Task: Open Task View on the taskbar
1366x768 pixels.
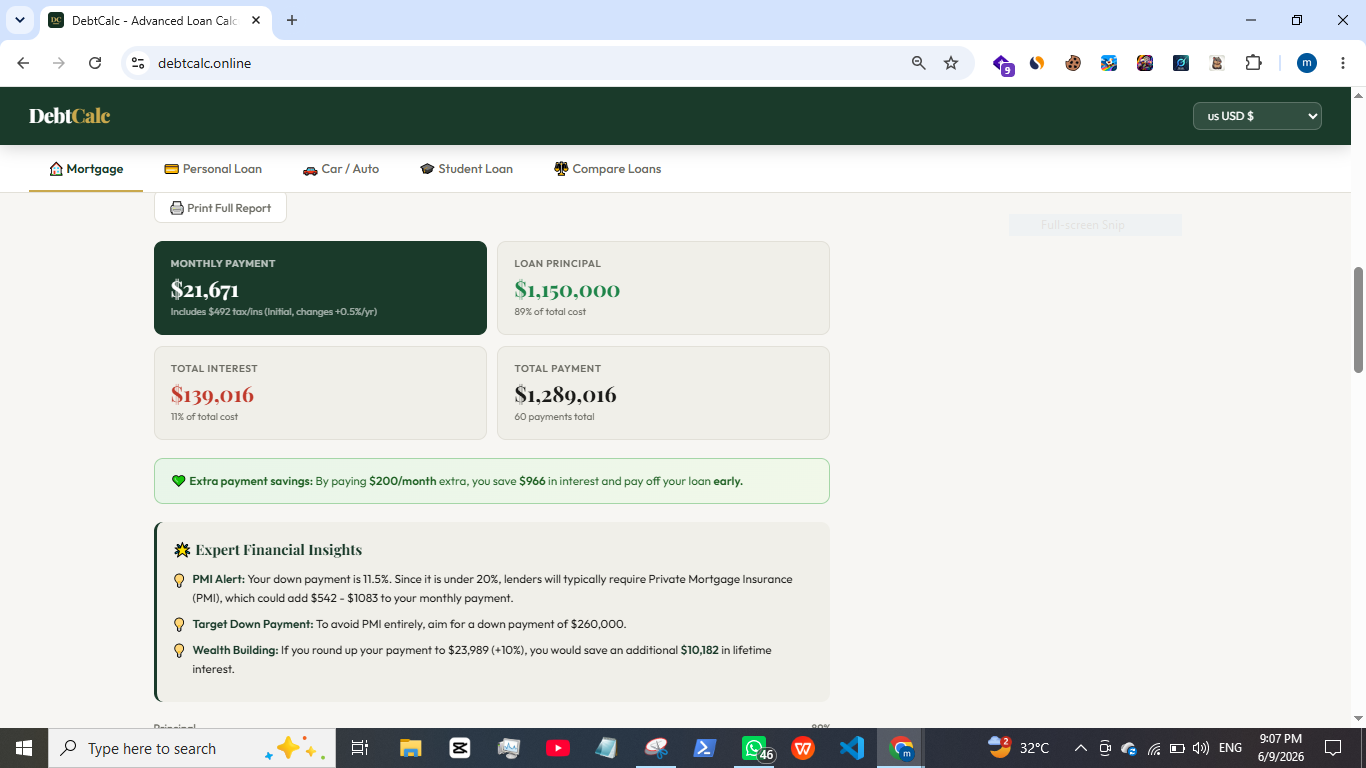Action: [x=360, y=748]
